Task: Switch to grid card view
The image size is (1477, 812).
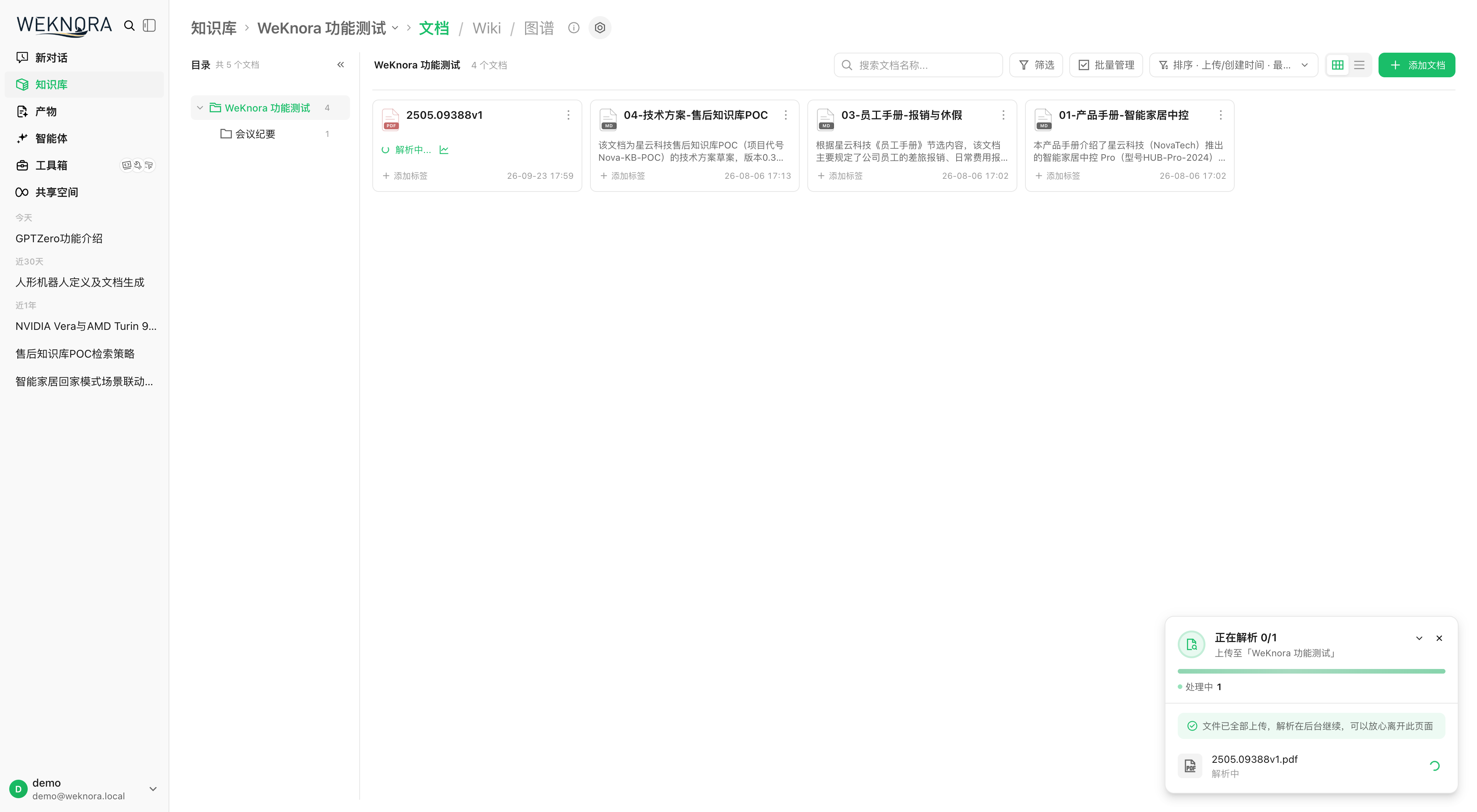Action: 1338,65
